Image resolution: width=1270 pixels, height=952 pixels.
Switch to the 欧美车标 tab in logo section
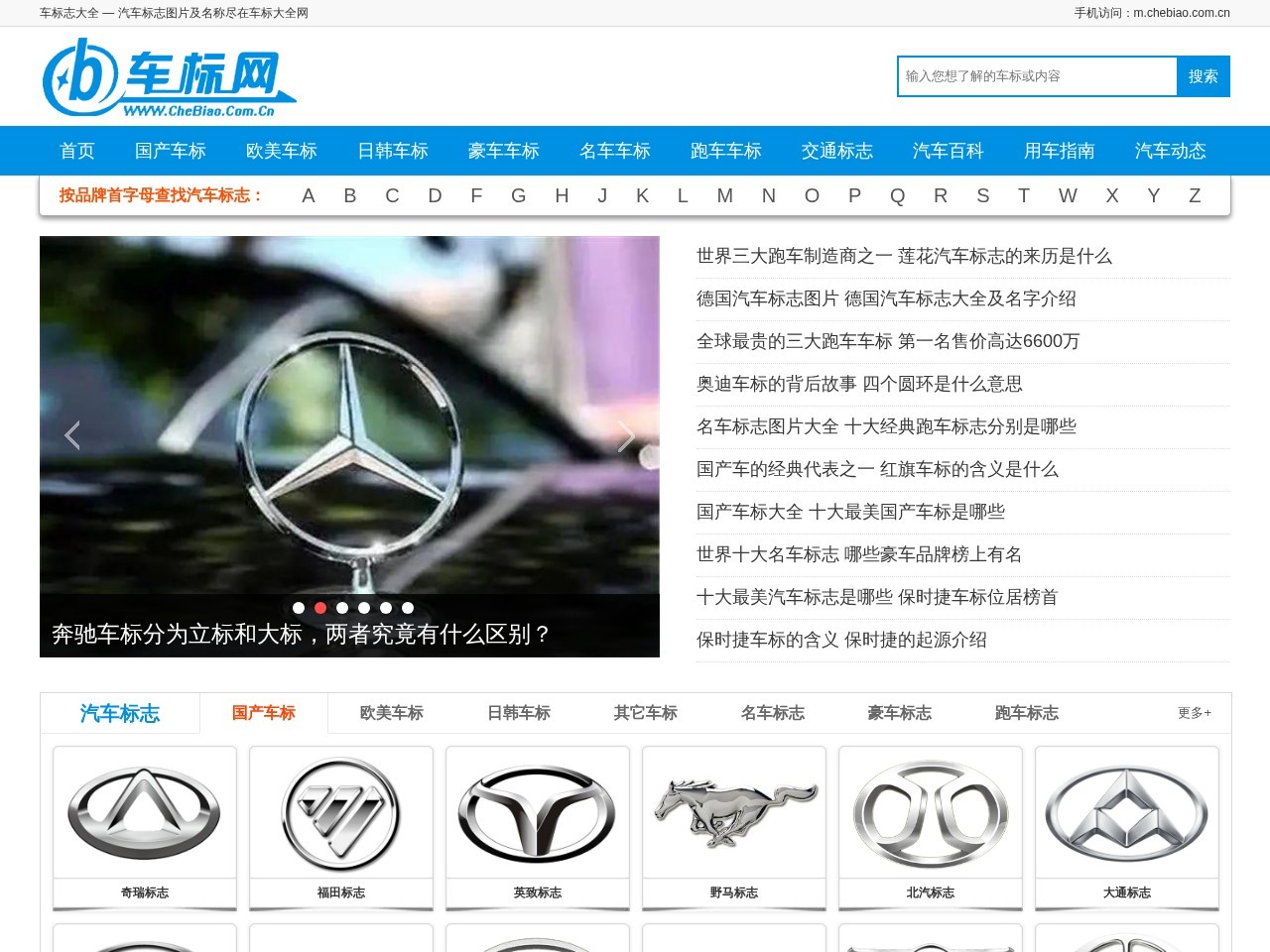(x=392, y=713)
